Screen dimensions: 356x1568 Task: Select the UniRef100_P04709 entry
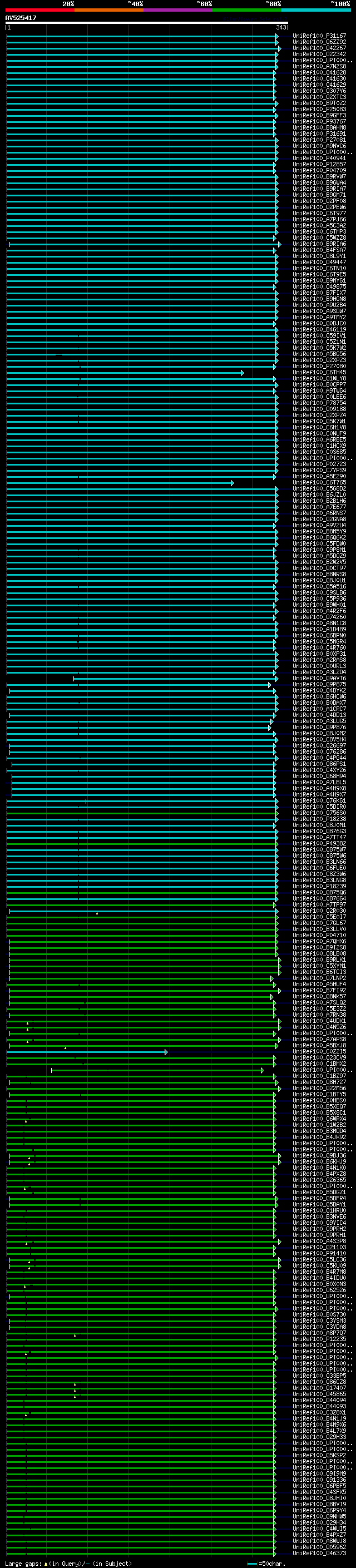(x=319, y=170)
